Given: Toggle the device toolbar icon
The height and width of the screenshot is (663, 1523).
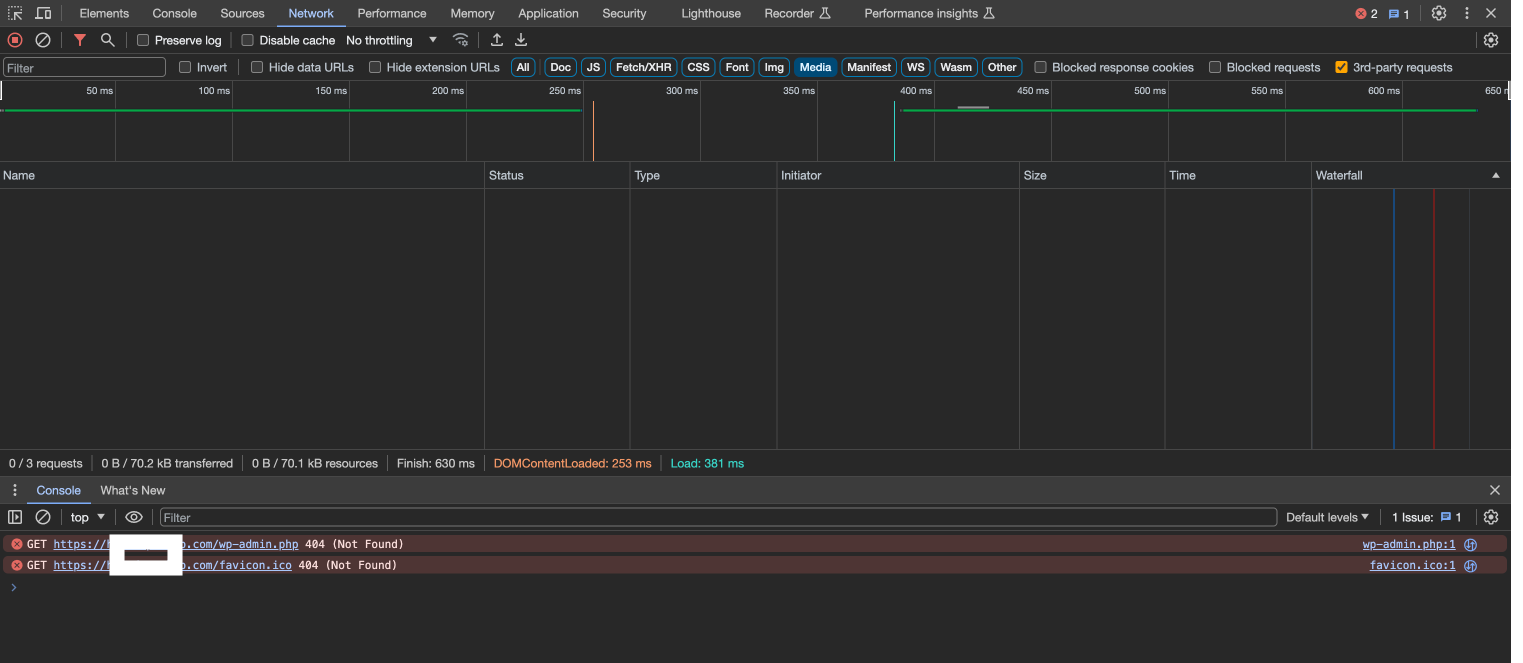Looking at the screenshot, I should coord(43,13).
